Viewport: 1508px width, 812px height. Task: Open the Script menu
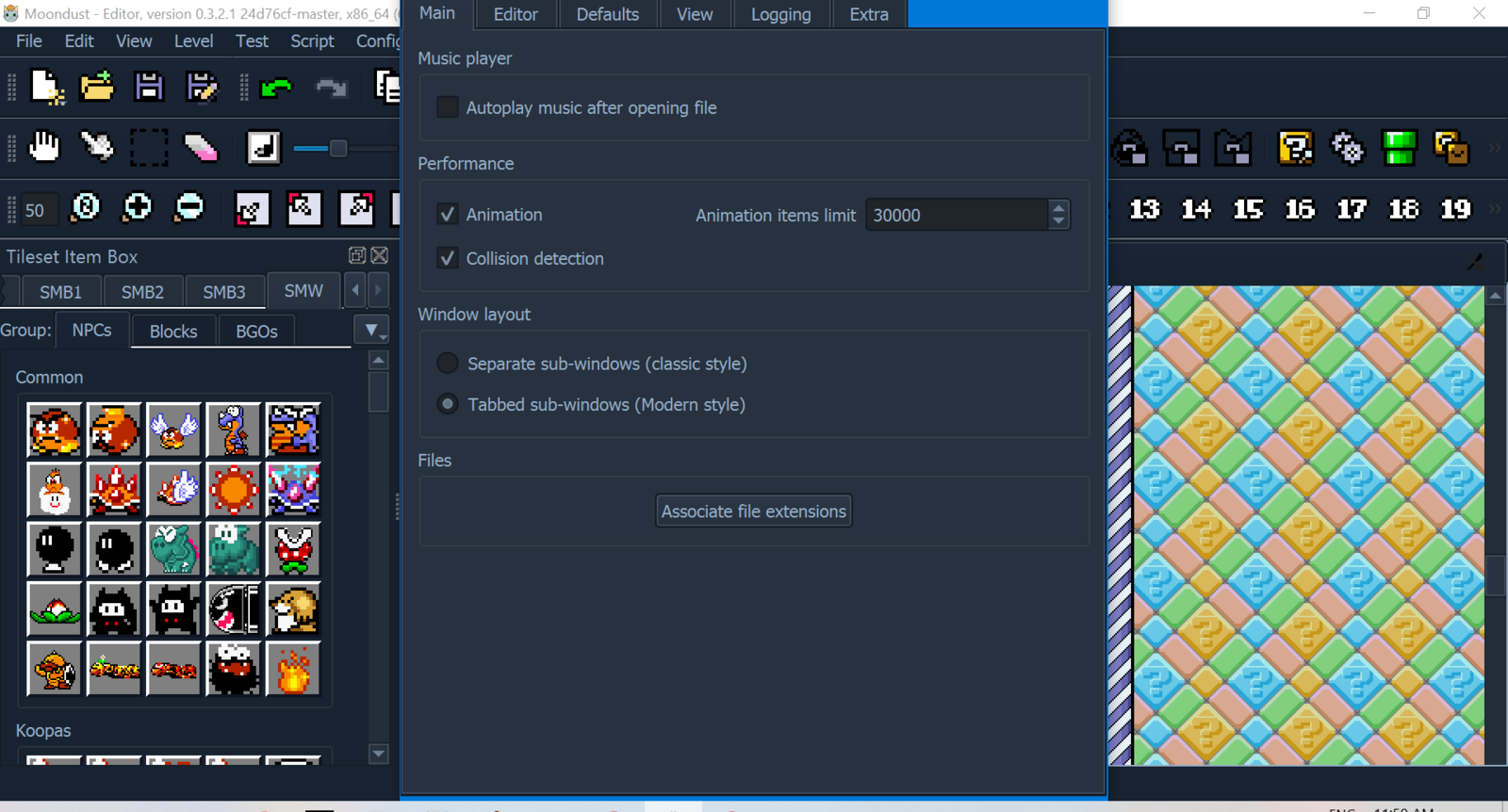(312, 41)
